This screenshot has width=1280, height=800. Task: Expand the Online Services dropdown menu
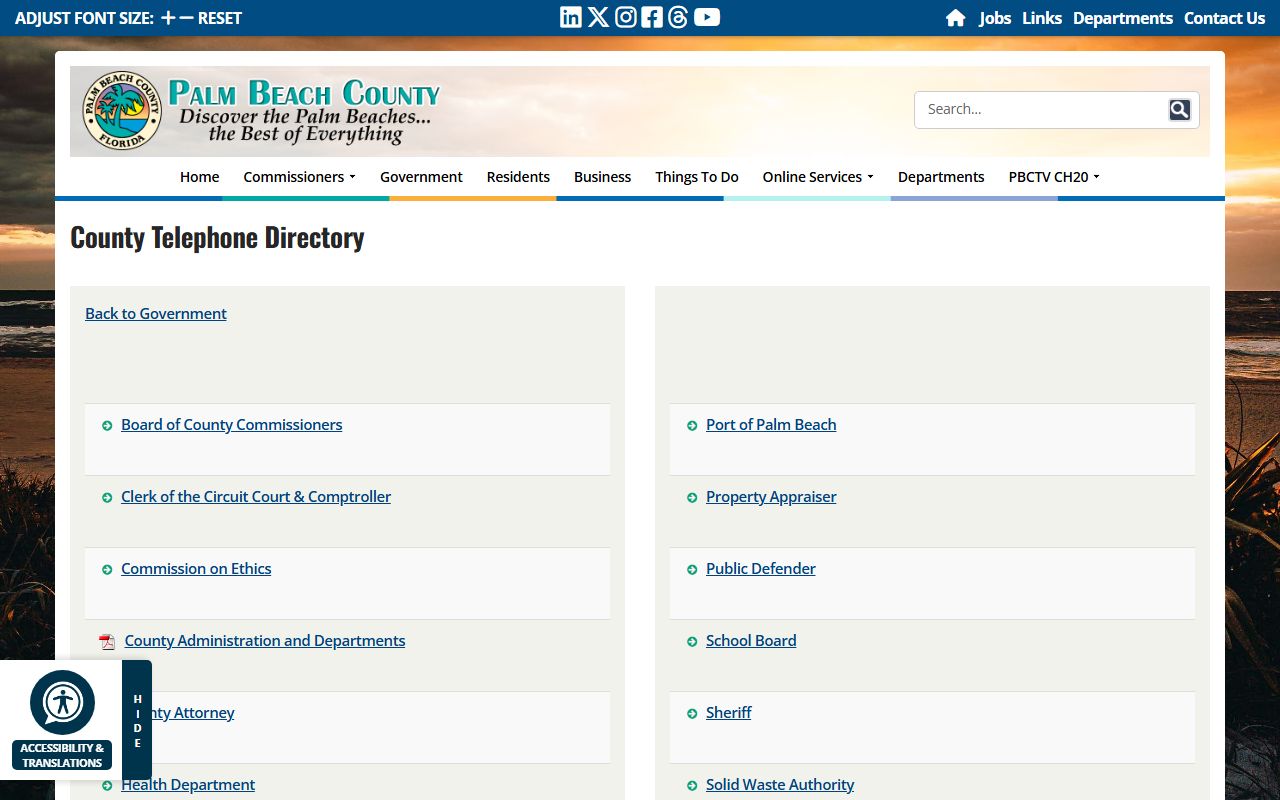[818, 177]
